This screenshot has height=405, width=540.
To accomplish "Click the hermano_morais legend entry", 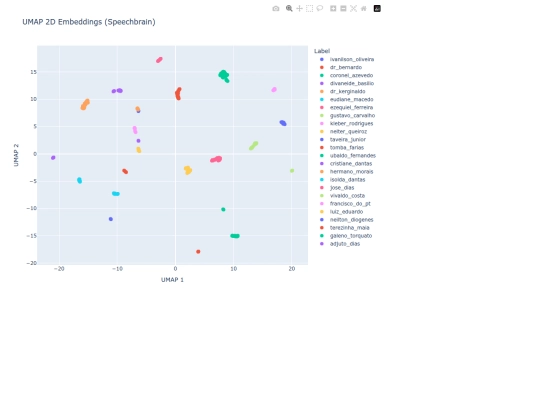I will (347, 172).
